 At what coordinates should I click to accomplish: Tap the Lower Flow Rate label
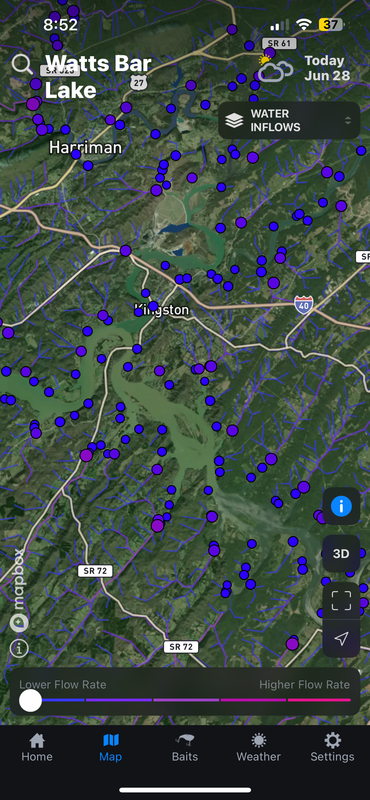pyautogui.click(x=63, y=685)
